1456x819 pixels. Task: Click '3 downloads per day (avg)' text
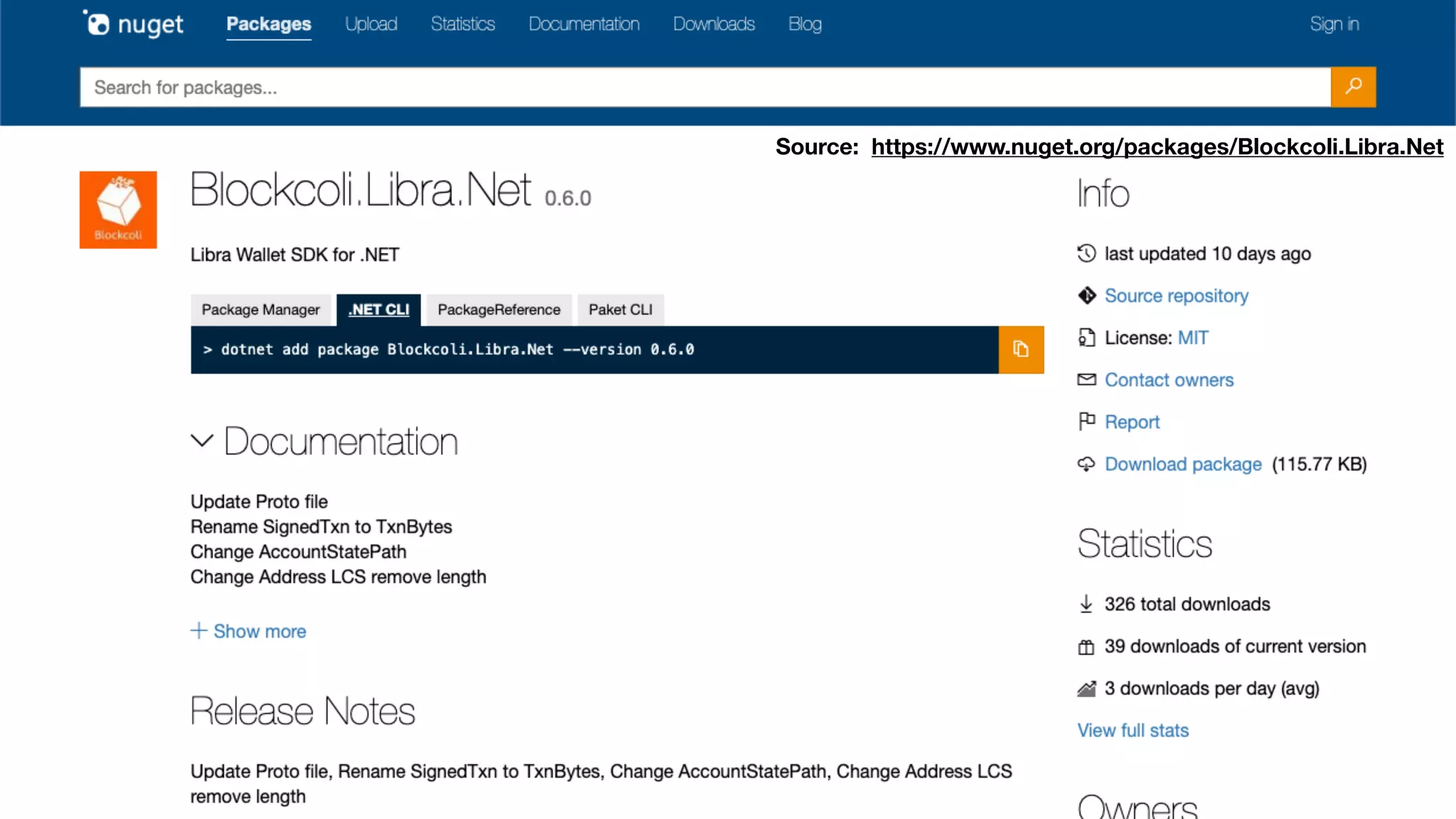1211,688
